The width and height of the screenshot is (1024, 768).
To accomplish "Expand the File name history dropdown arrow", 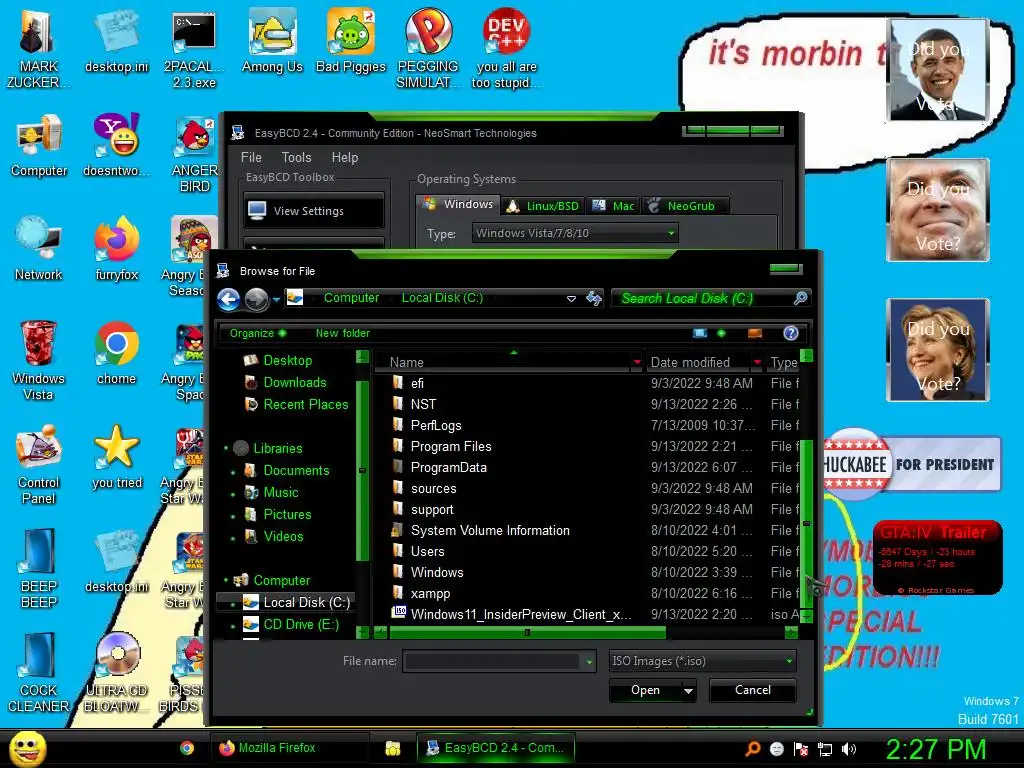I will (x=589, y=662).
